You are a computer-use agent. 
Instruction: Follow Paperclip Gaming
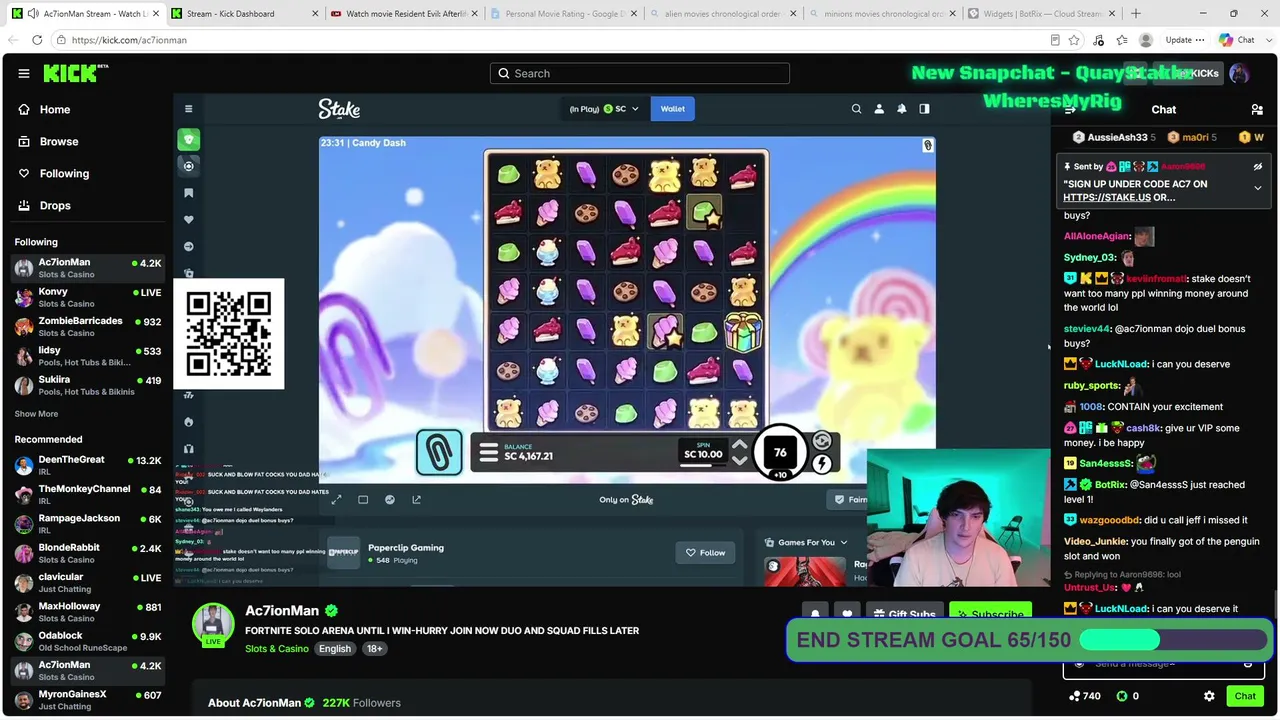[x=706, y=552]
